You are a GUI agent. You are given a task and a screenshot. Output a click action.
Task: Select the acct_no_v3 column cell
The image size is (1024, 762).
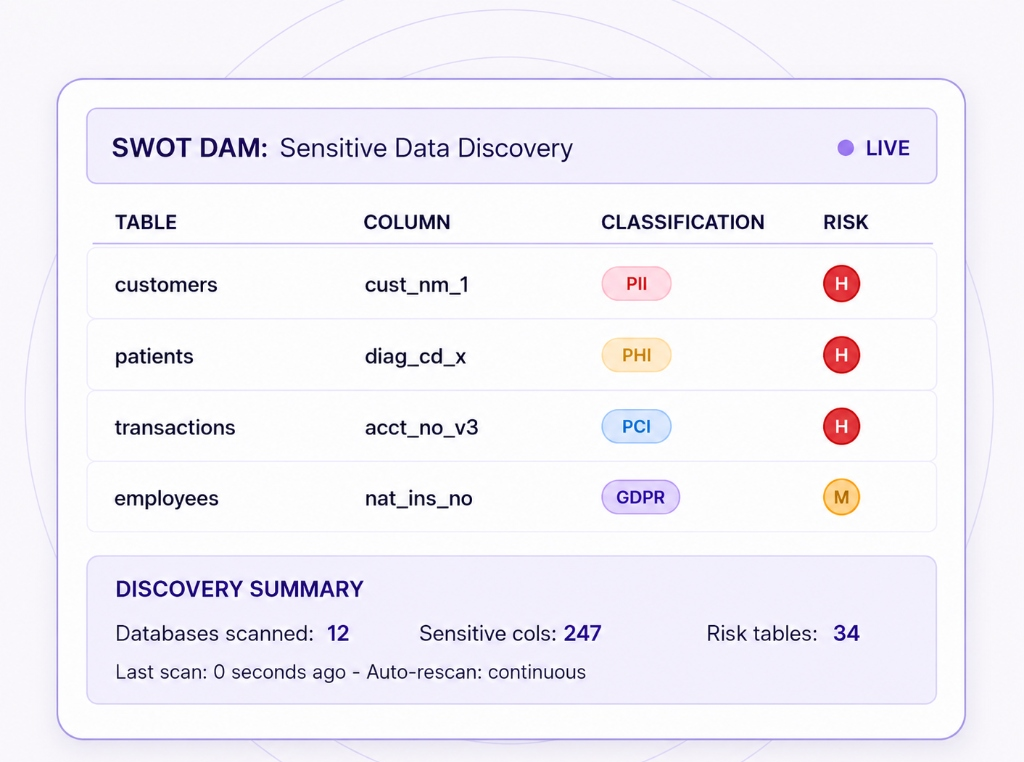pos(421,428)
